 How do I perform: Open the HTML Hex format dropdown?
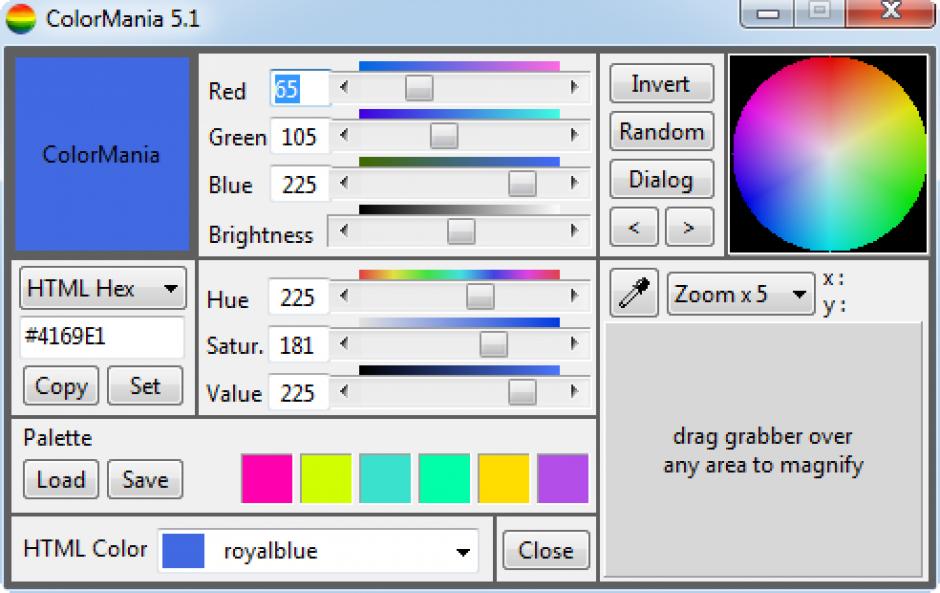click(103, 288)
